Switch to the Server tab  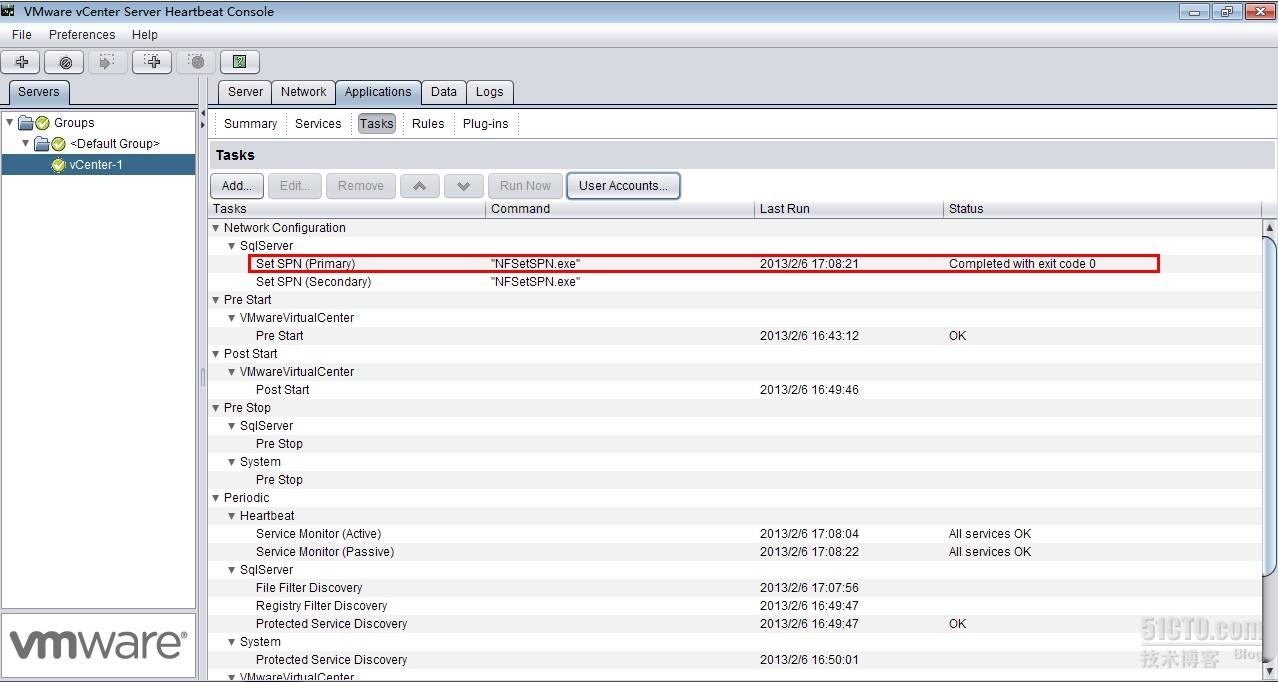point(245,92)
